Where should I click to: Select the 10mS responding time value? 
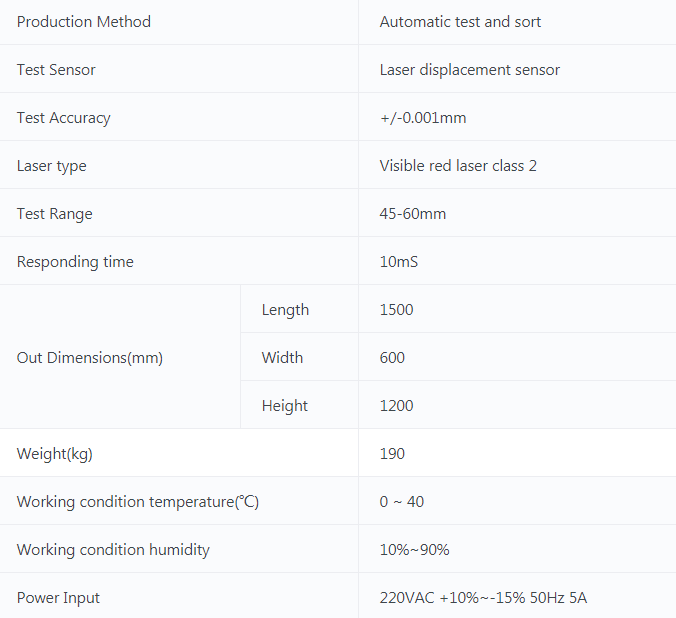coord(399,262)
